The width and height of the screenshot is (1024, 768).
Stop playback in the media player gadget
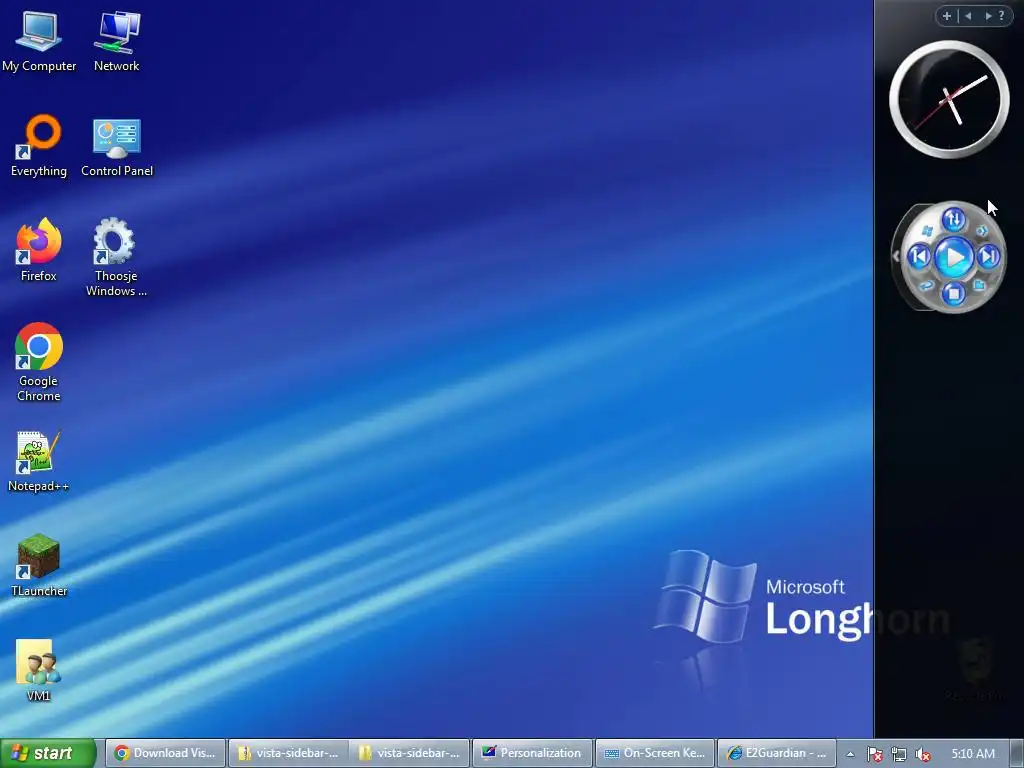[x=953, y=293]
